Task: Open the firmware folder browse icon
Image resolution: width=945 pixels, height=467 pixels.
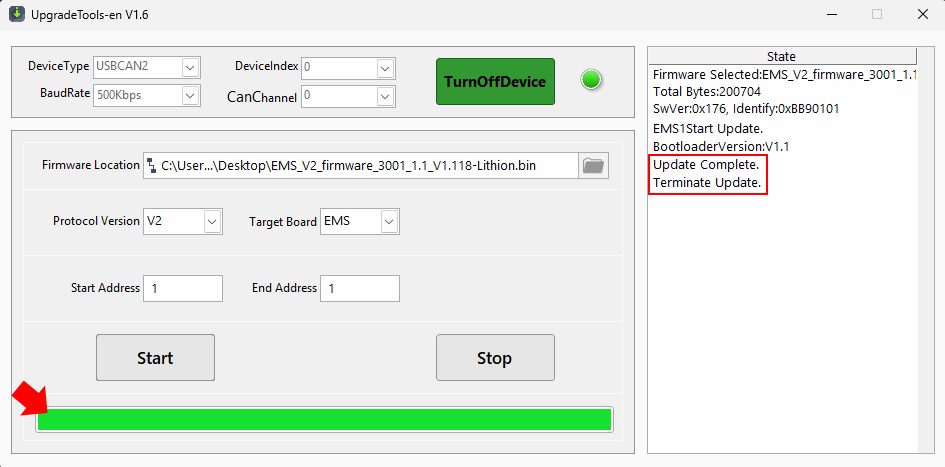Action: click(594, 165)
